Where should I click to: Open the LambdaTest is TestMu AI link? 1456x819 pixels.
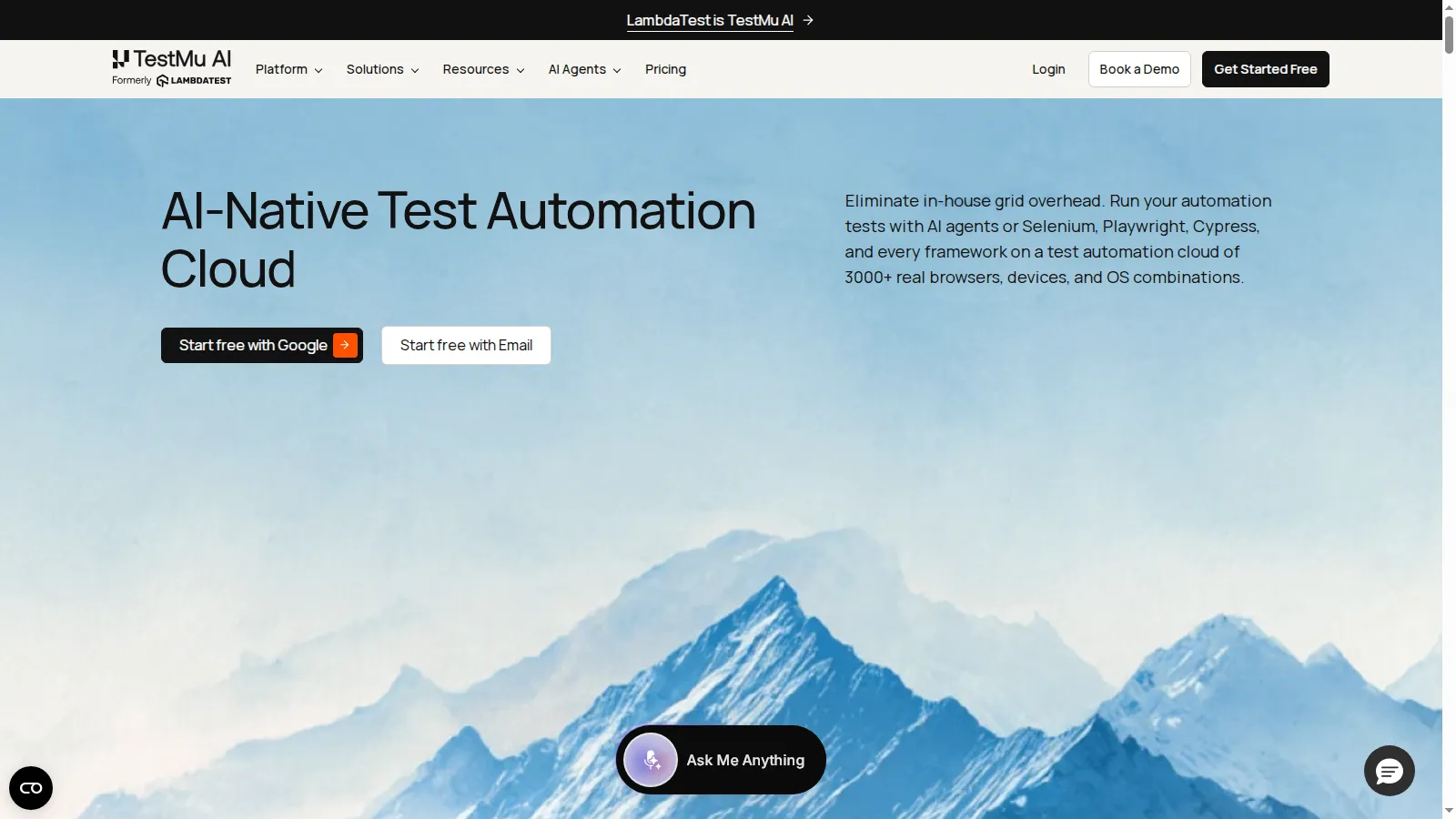[x=710, y=20]
